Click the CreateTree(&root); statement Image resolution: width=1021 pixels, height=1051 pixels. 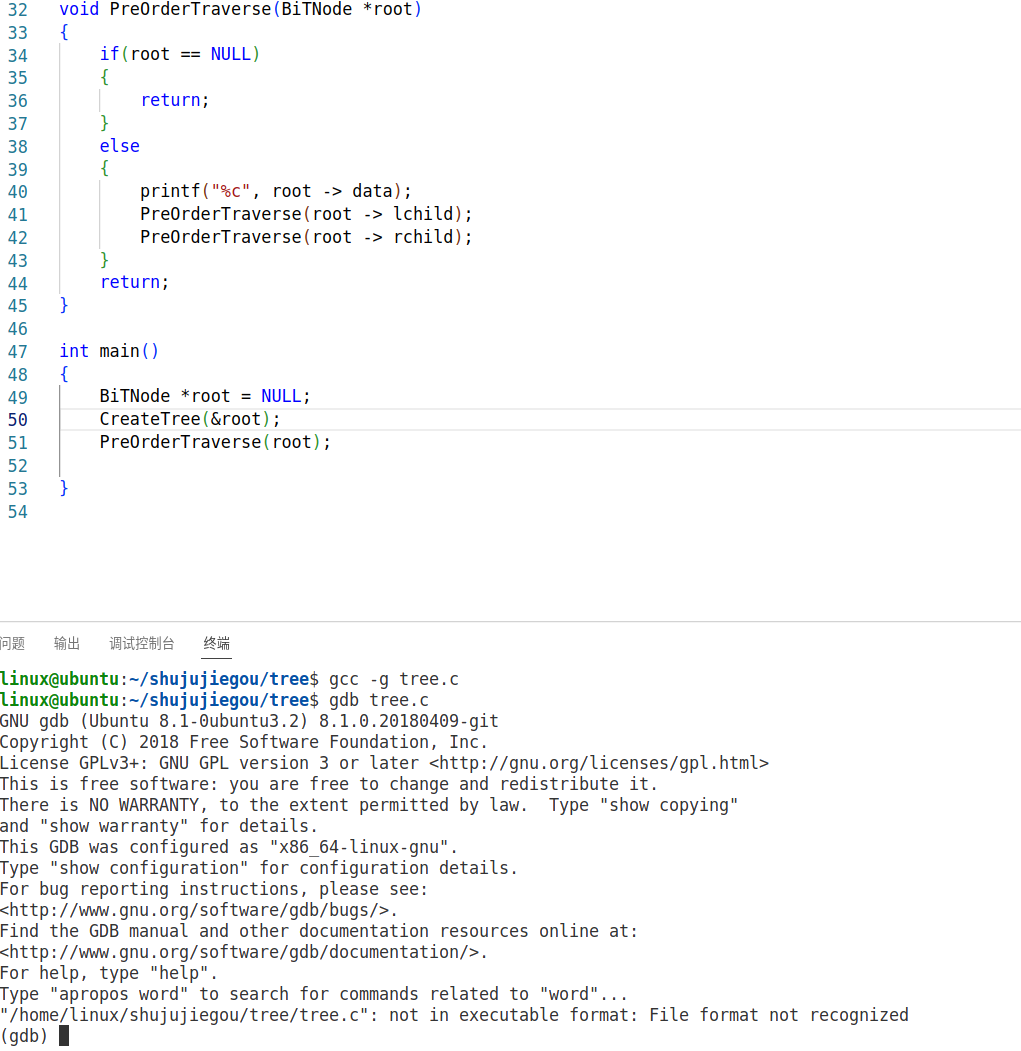(x=190, y=419)
